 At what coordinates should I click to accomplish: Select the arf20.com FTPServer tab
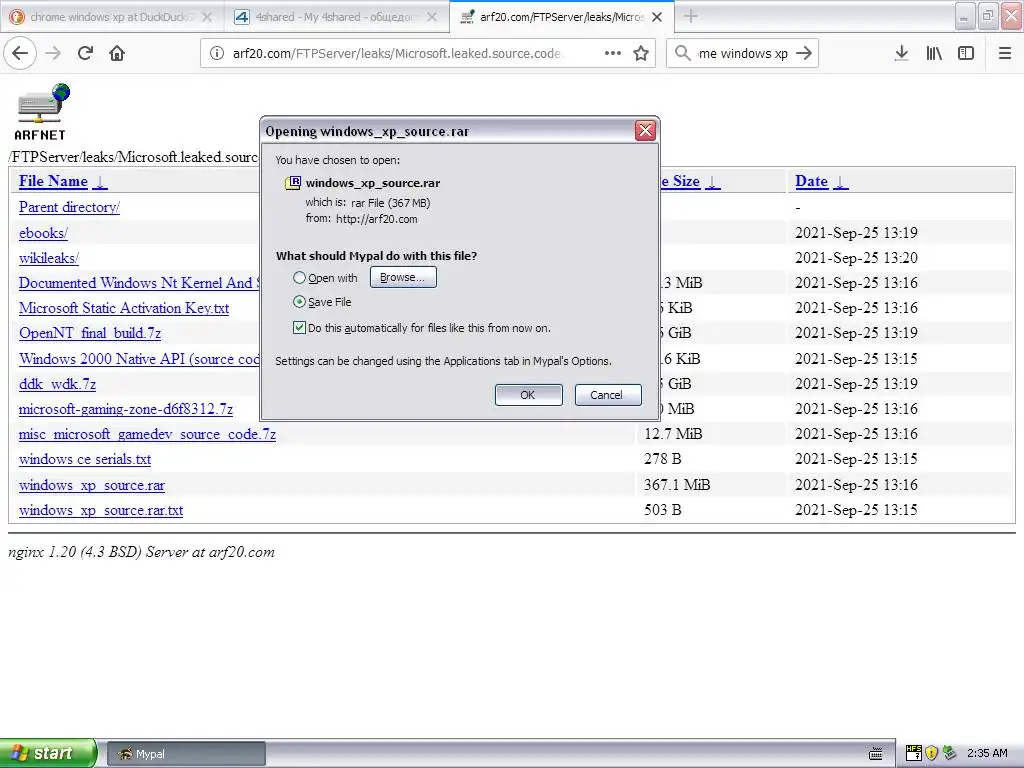(562, 17)
